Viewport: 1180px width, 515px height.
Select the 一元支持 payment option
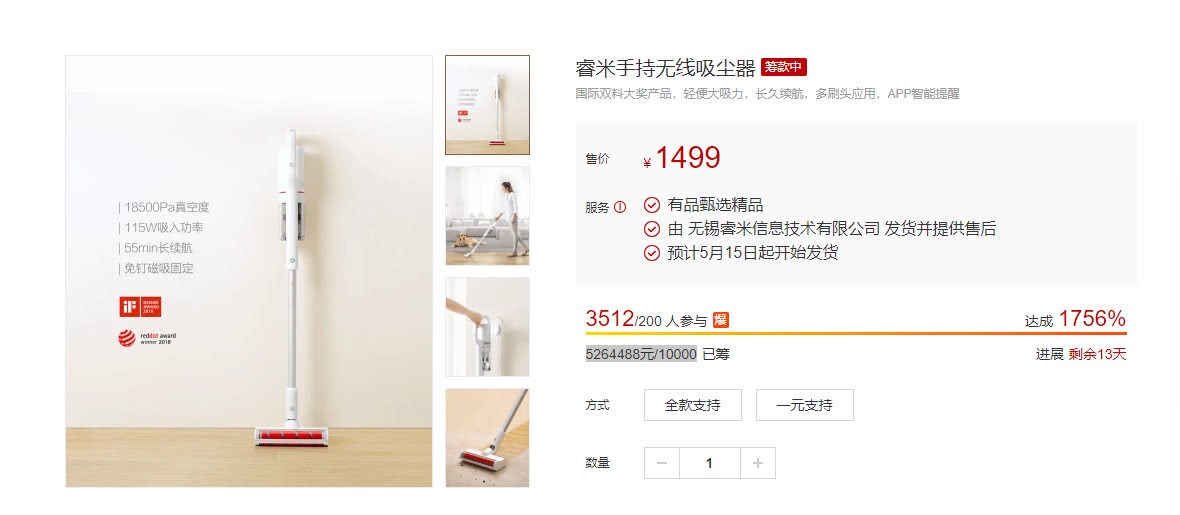(x=804, y=405)
